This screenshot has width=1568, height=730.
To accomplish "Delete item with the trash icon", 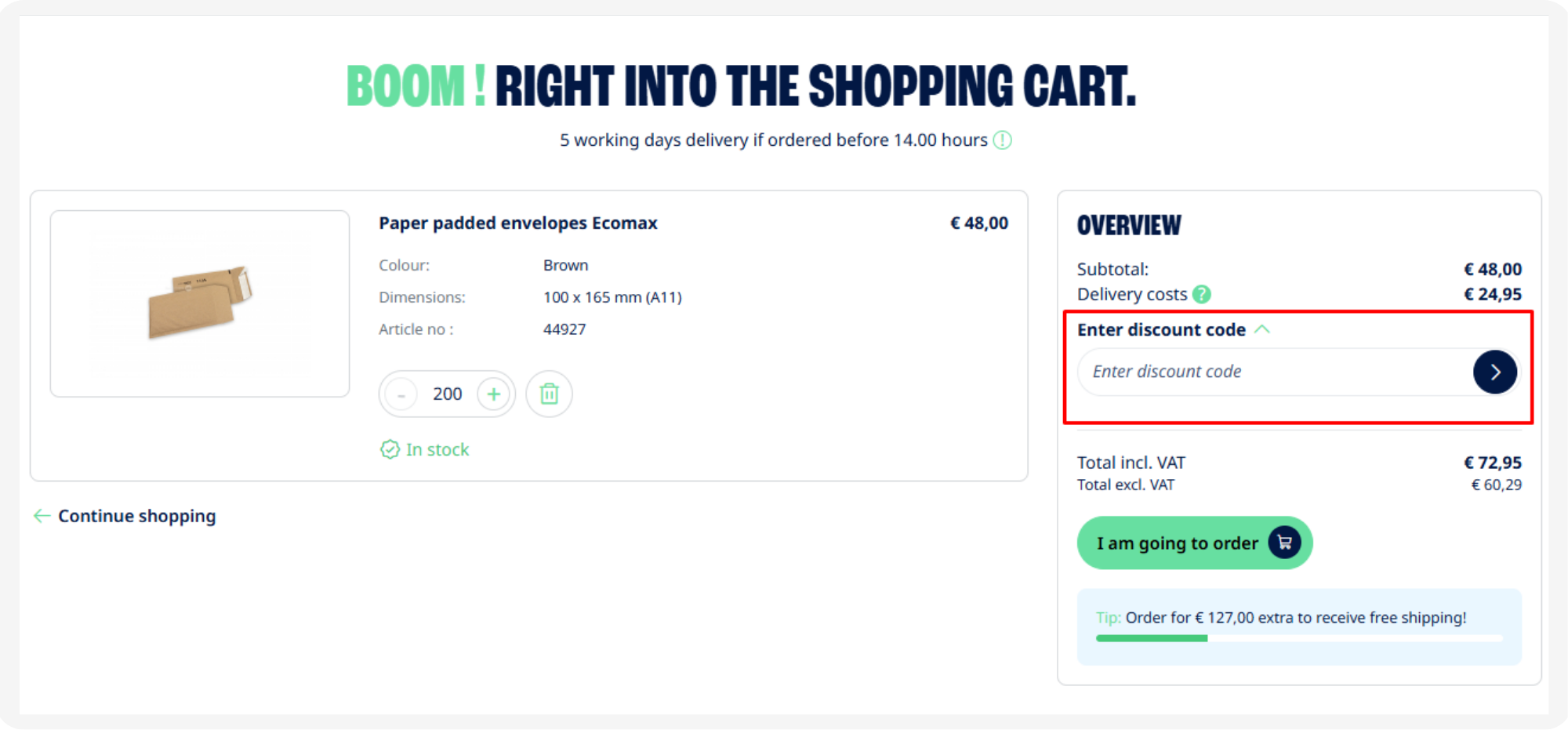I will [549, 394].
